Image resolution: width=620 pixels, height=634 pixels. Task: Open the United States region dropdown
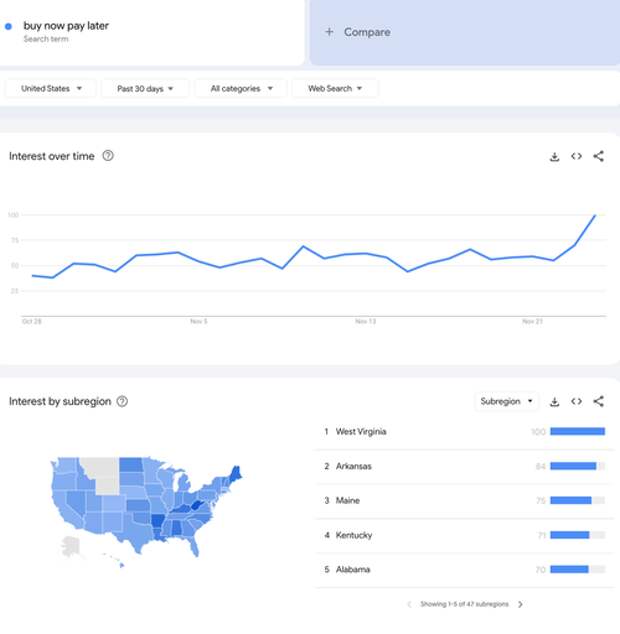coord(51,89)
